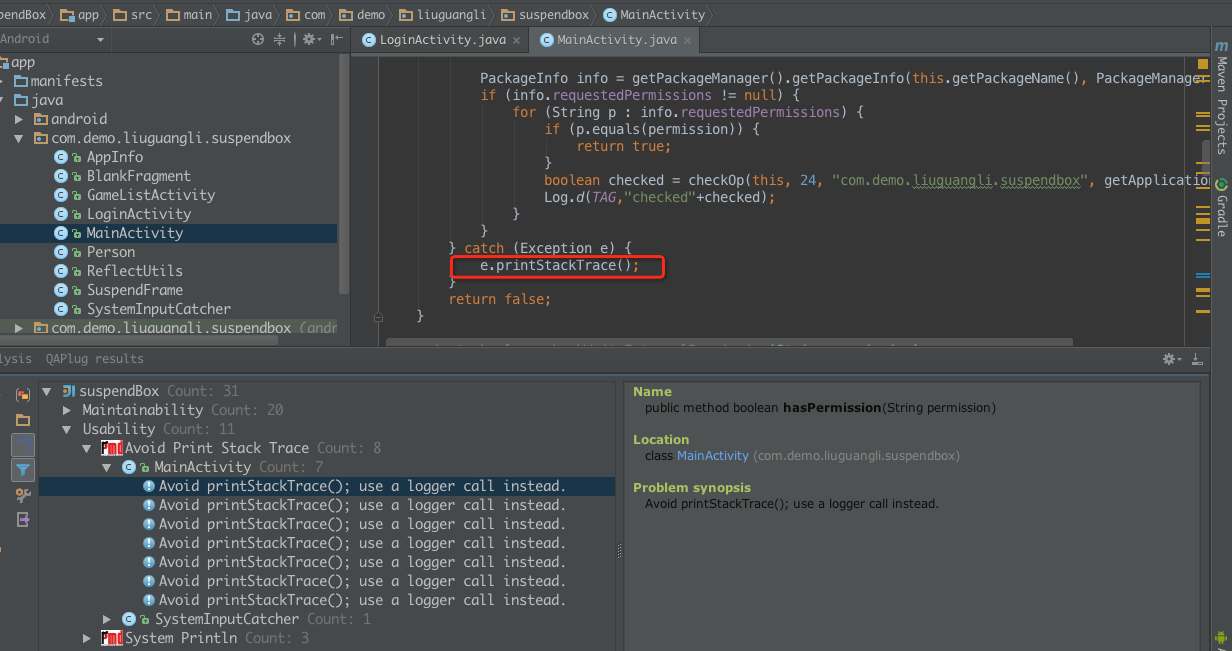Viewport: 1232px width, 651px height.
Task: Expand the SystemInputCatcher results node
Action: pos(107,619)
